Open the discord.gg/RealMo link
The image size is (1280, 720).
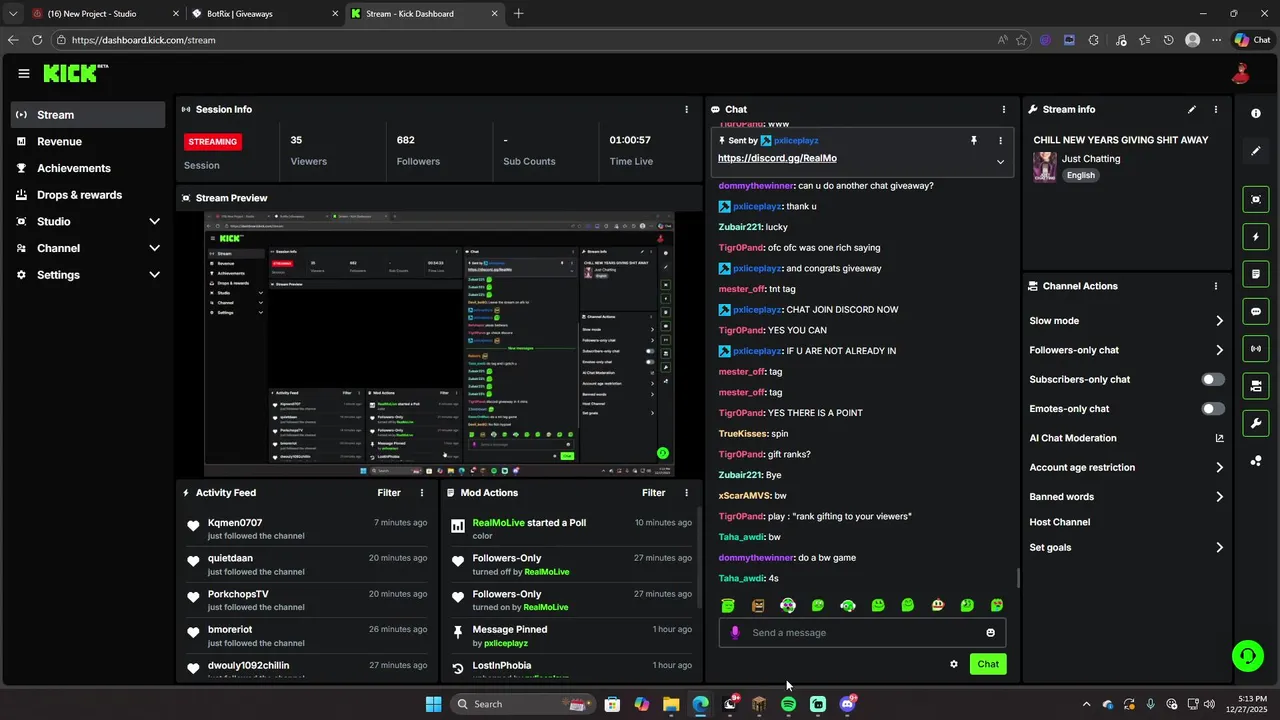coord(777,158)
